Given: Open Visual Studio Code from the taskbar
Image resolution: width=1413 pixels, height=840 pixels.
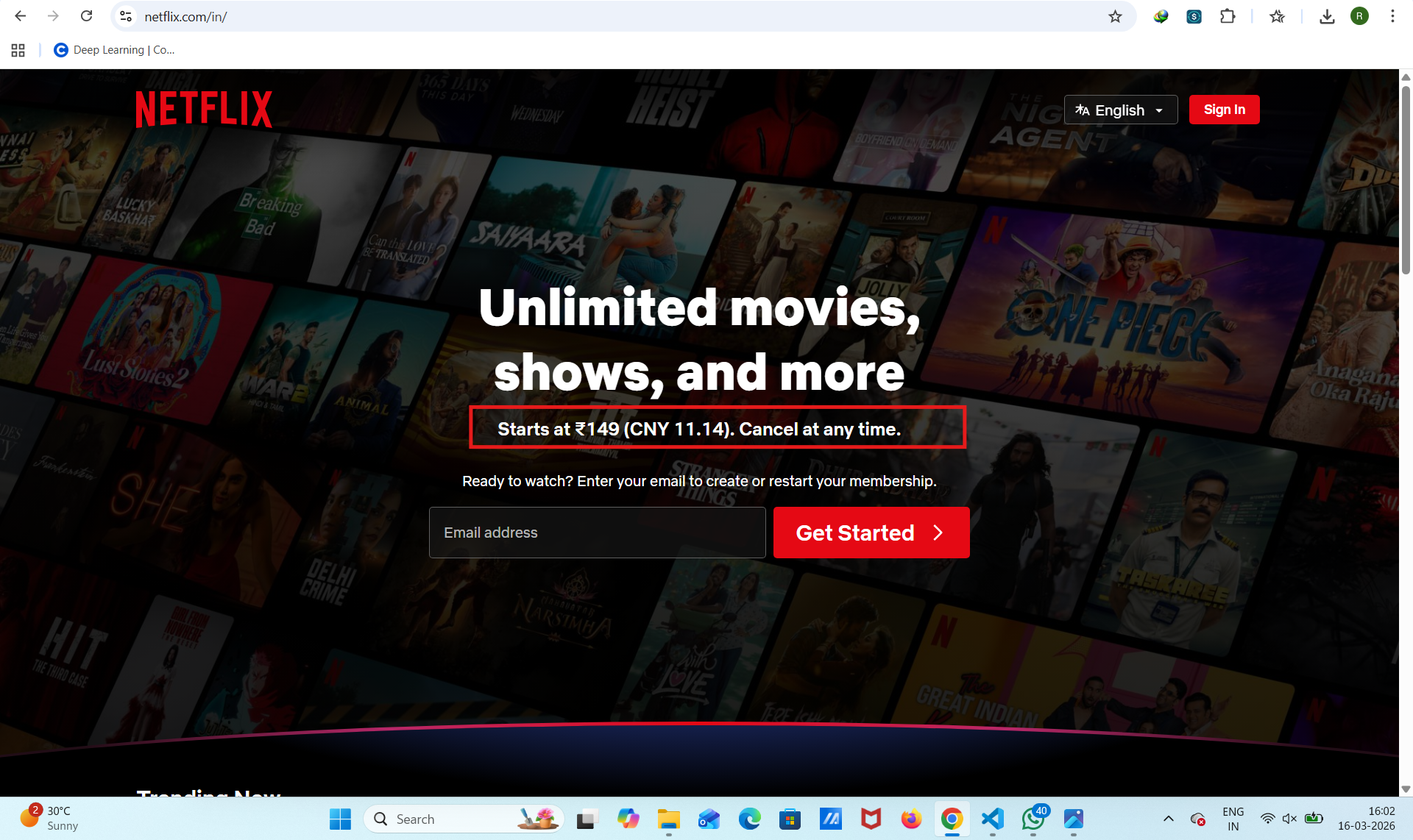Looking at the screenshot, I should [x=992, y=819].
